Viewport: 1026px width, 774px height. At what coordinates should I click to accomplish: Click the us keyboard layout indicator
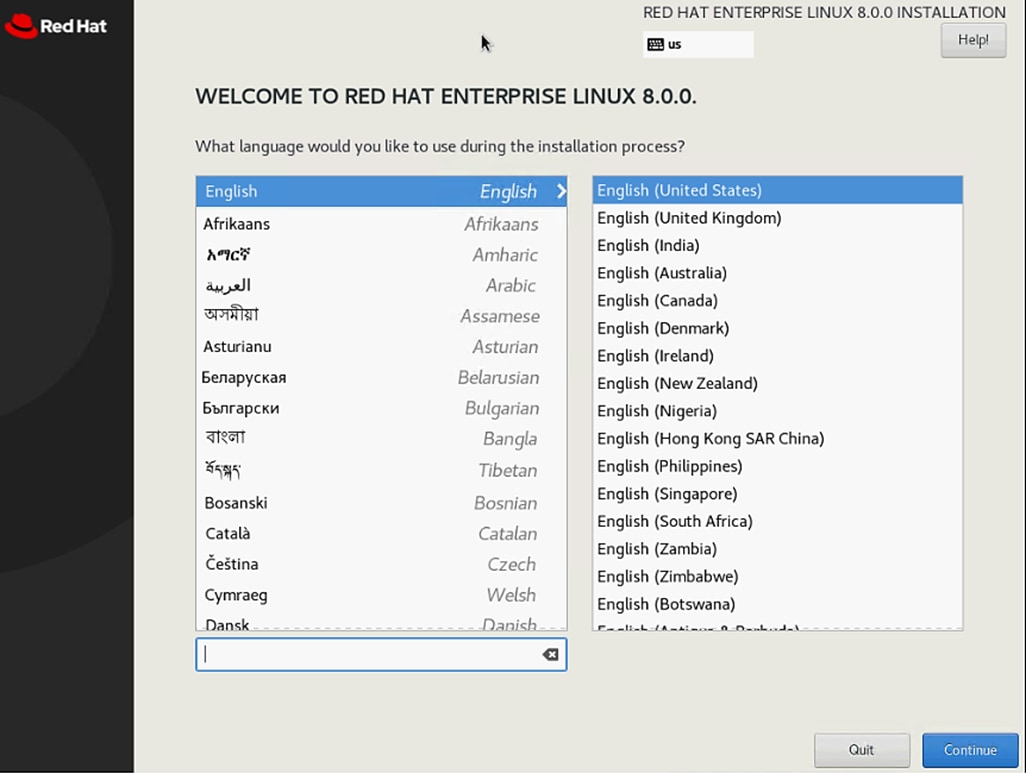698,44
